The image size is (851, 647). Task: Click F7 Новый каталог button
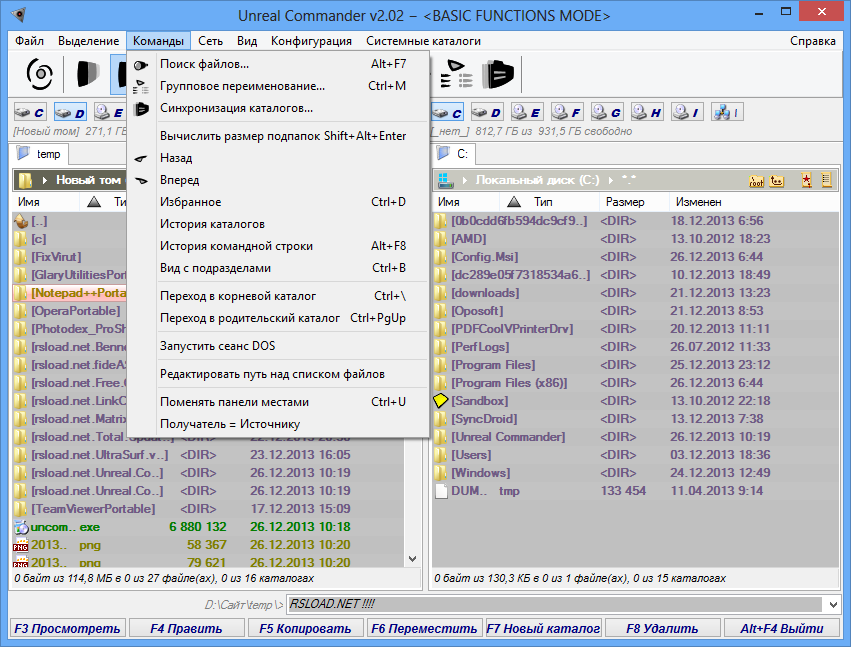pos(543,629)
